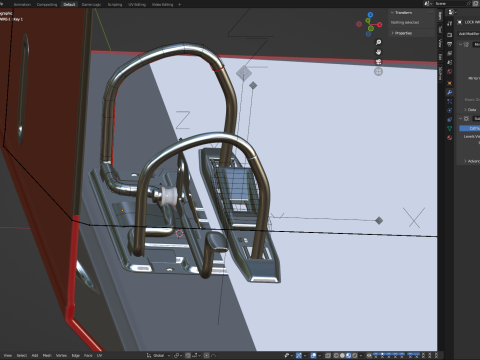Open the scene browse dropdown icon
Screen dimensions: 480x360
[x=427, y=3]
